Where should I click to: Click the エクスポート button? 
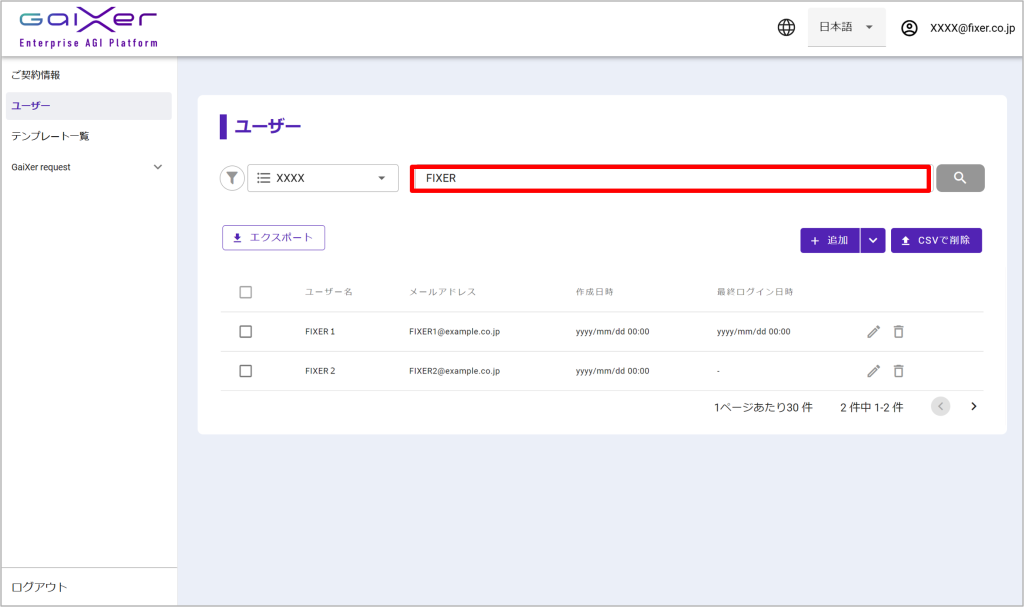click(273, 238)
